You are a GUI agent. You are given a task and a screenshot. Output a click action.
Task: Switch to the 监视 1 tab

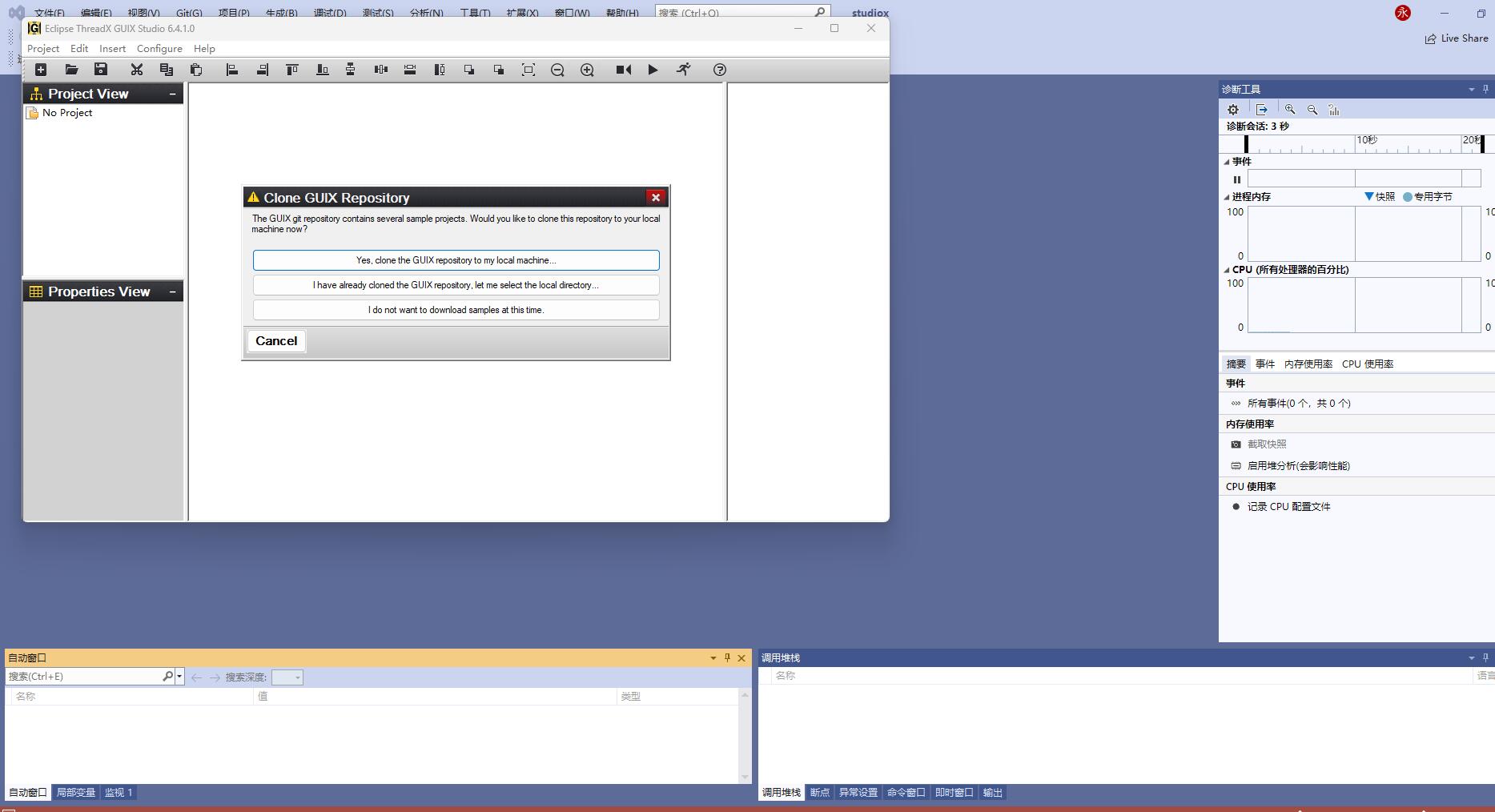[119, 793]
